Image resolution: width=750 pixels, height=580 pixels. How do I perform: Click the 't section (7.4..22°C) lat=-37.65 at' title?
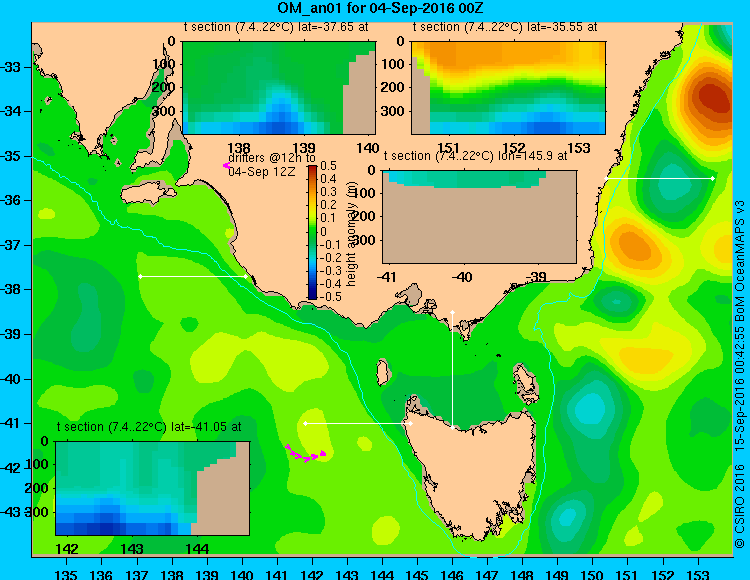[x=276, y=27]
